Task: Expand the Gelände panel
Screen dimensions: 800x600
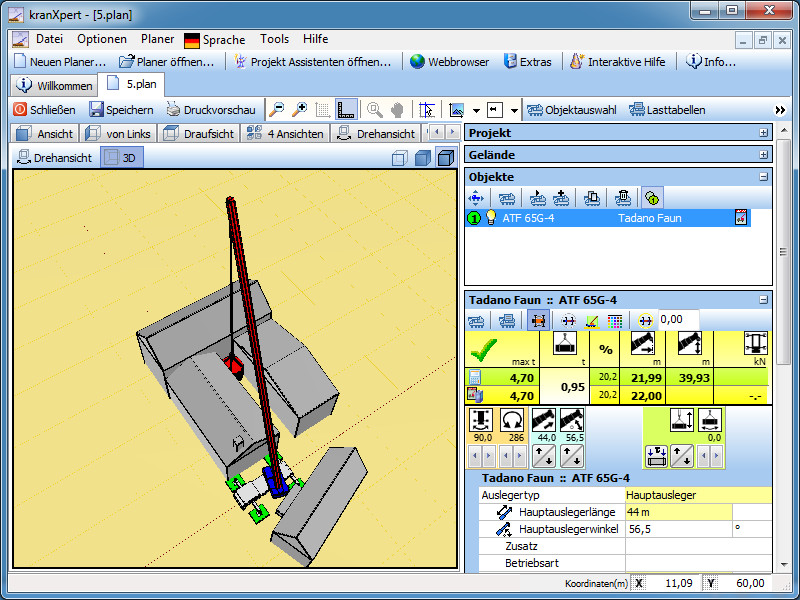Action: 764,155
